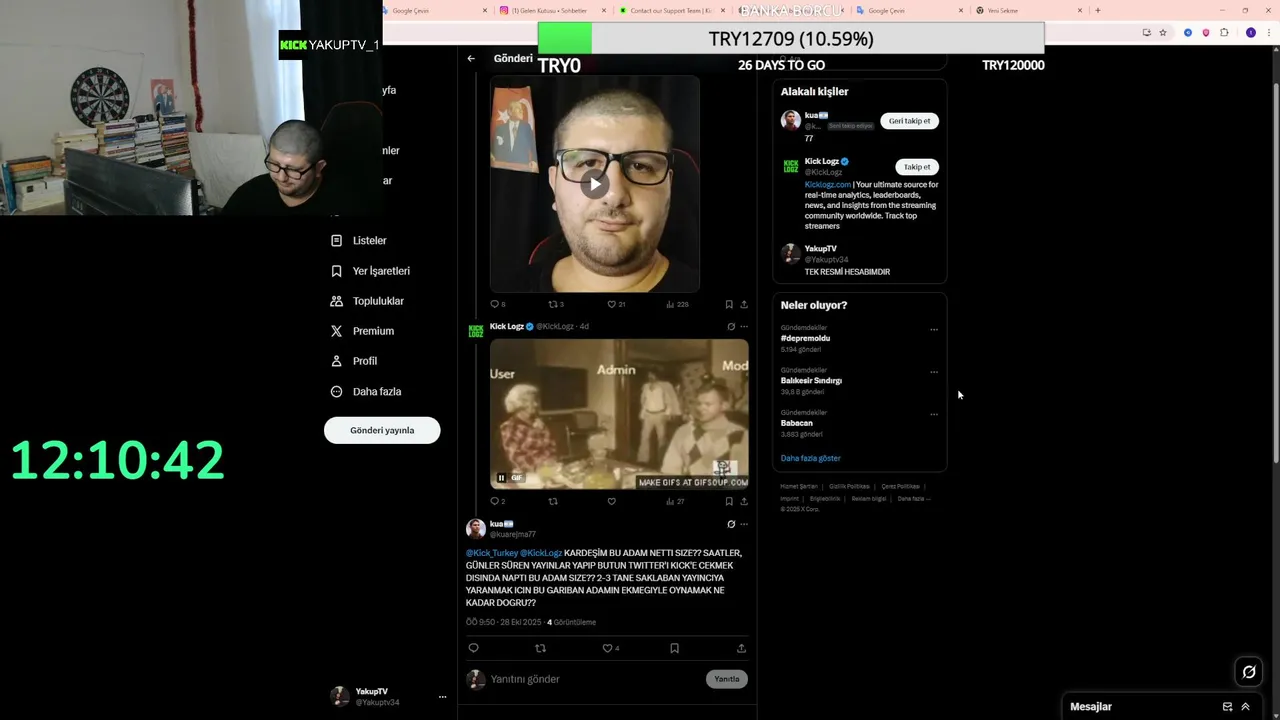Viewport: 1280px width, 720px height.
Task: Compose new message in Mesajlar bar
Action: click(1227, 707)
